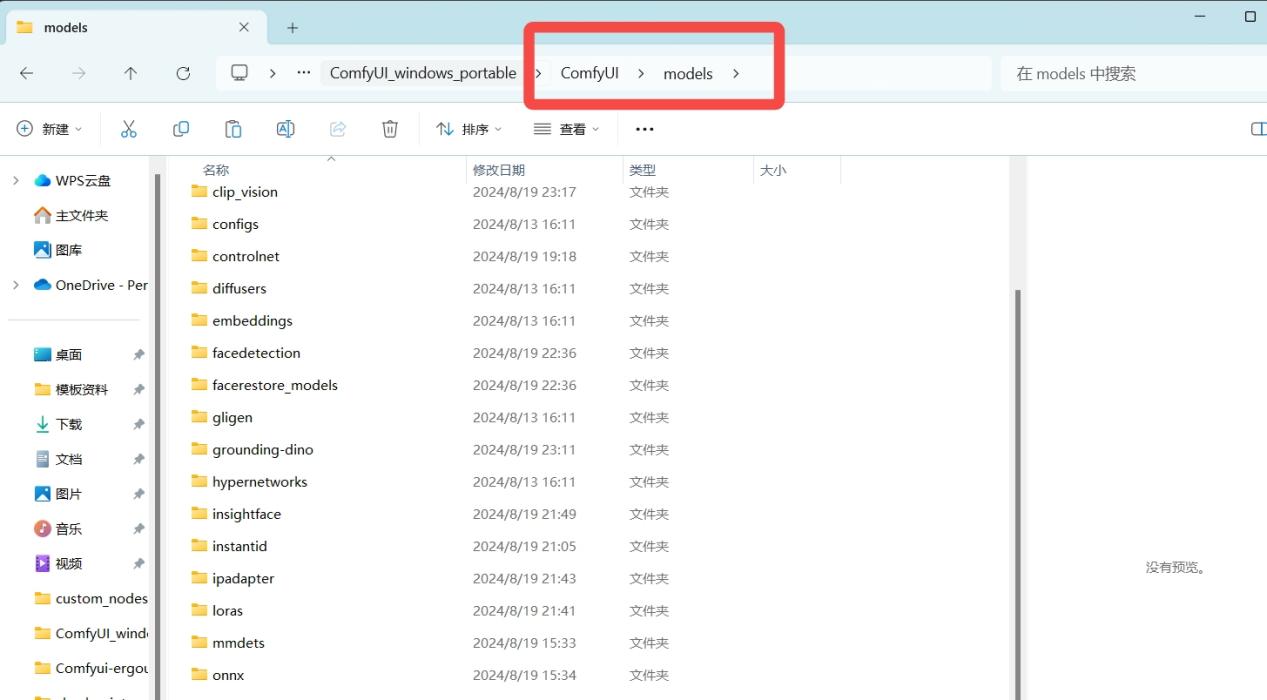Select the models tab title
The width and height of the screenshot is (1267, 700).
click(x=66, y=28)
